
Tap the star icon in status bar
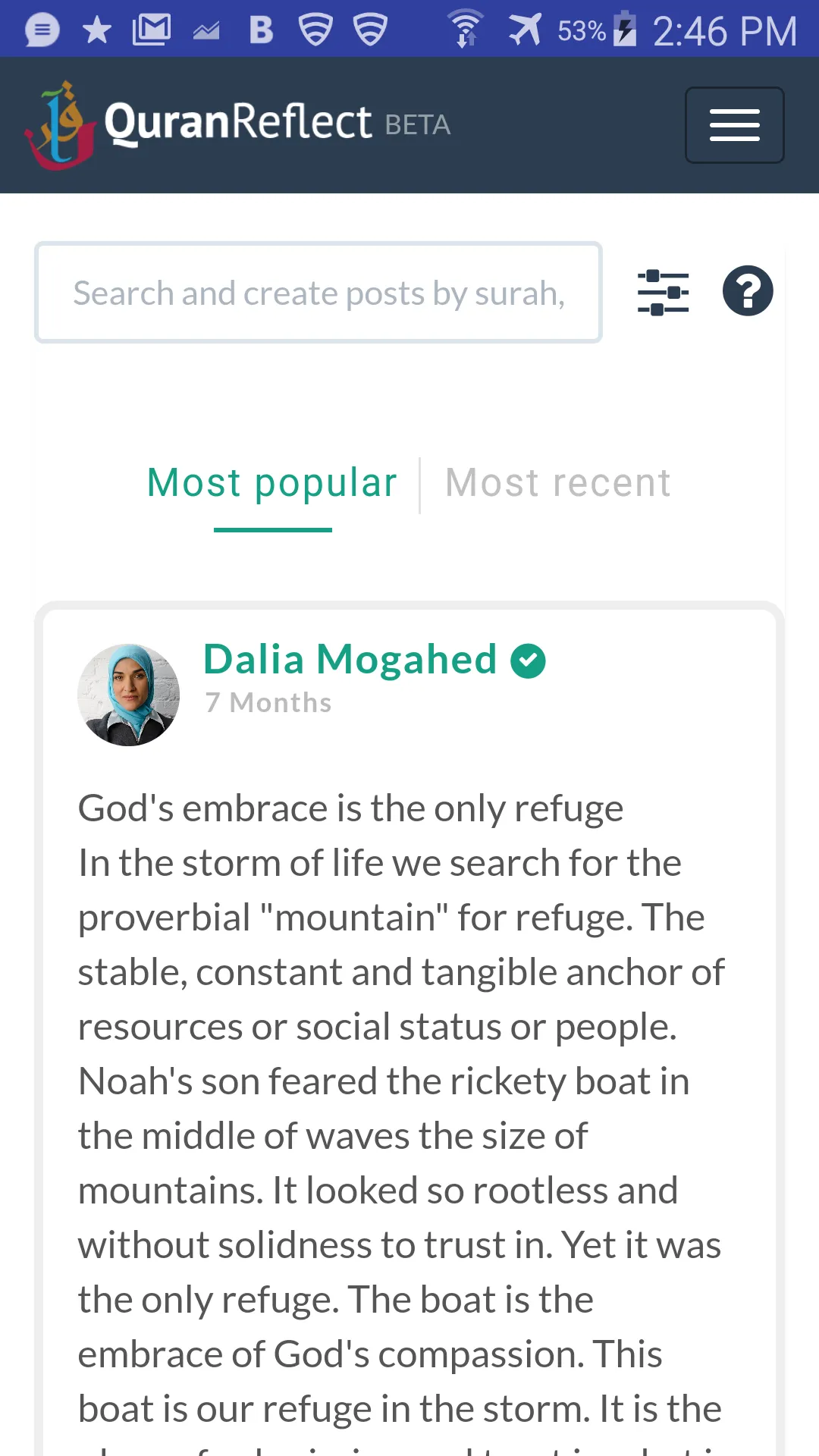tap(97, 30)
